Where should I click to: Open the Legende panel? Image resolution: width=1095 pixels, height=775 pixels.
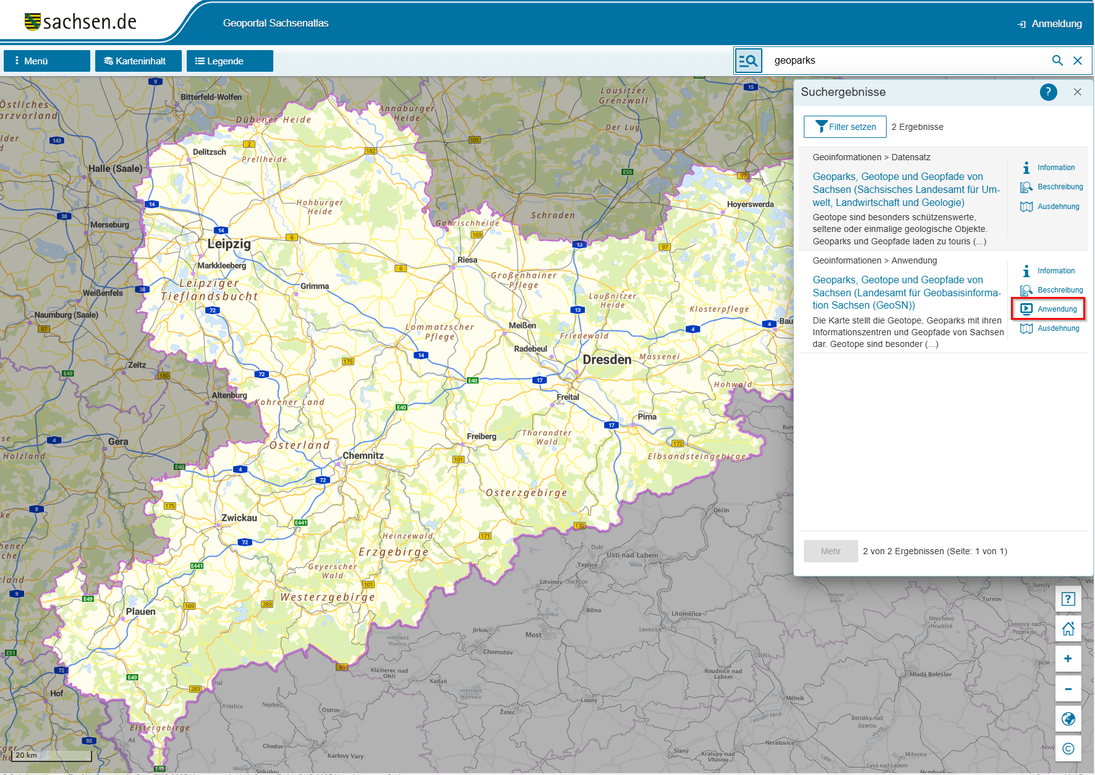coord(229,60)
